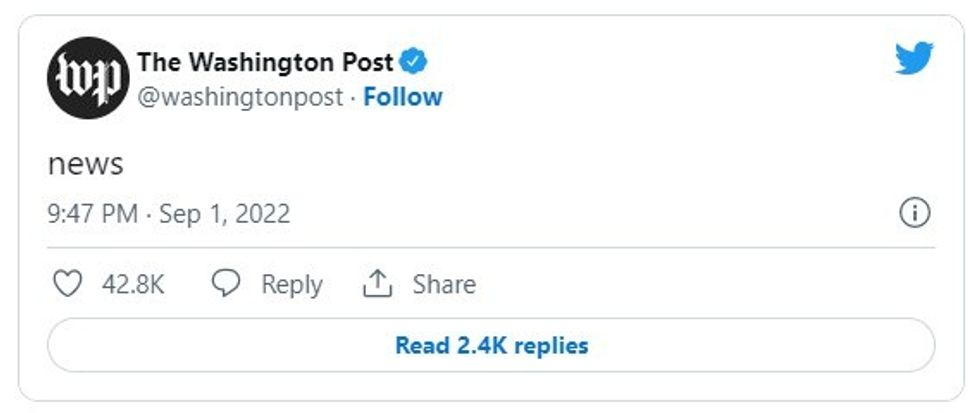
Task: Click the tweet text "news"
Action: click(x=85, y=164)
